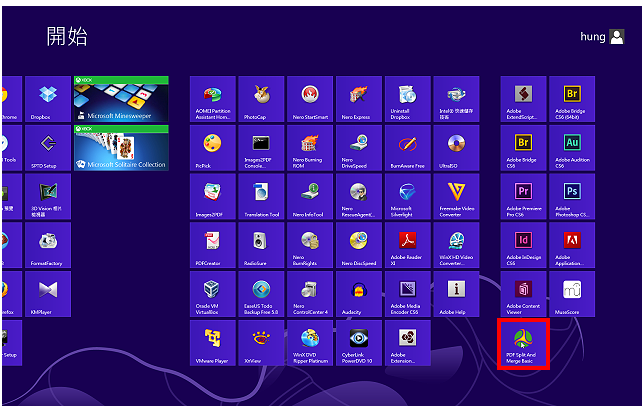The height and width of the screenshot is (406, 644).
Task: Open Adobe InDesign CS6 tile
Action: tap(523, 245)
